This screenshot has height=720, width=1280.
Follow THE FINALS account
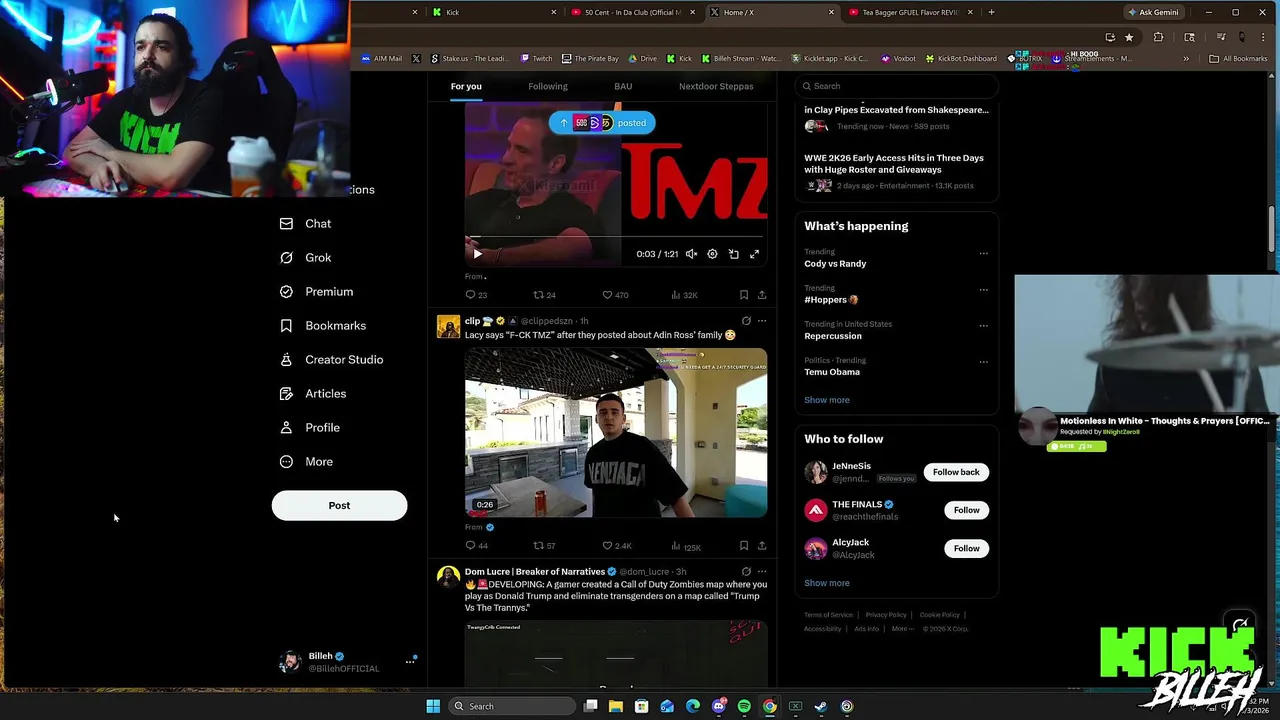pos(966,510)
